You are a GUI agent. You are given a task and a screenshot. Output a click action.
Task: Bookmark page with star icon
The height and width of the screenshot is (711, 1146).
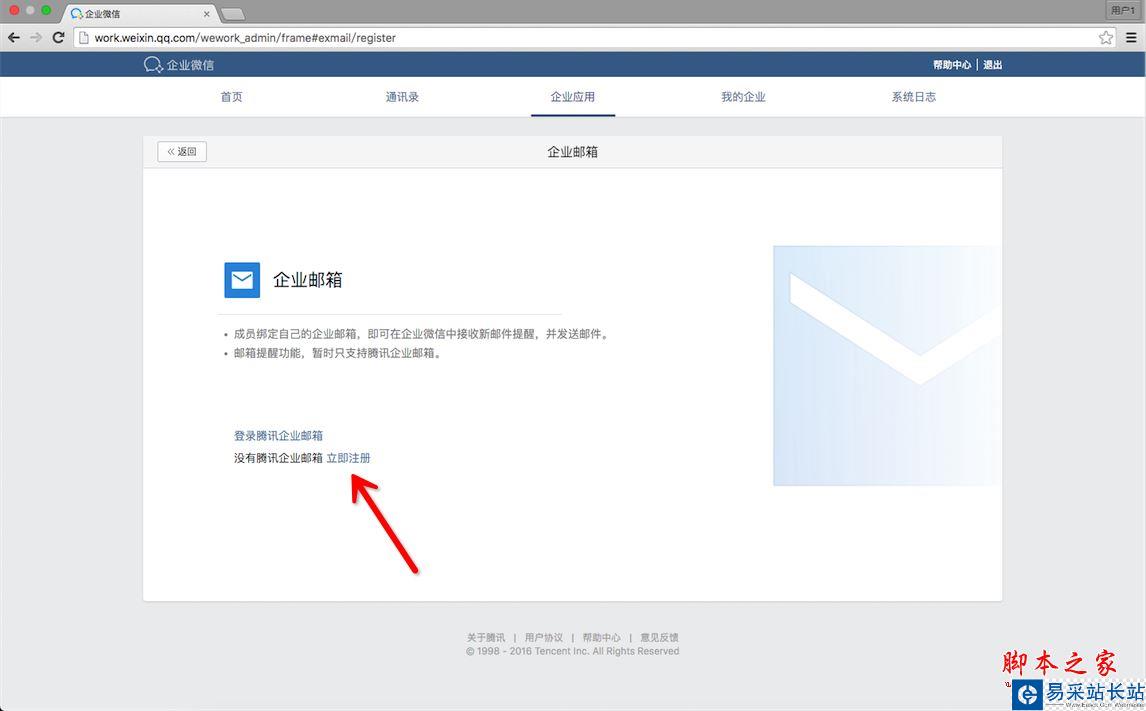pos(1106,37)
